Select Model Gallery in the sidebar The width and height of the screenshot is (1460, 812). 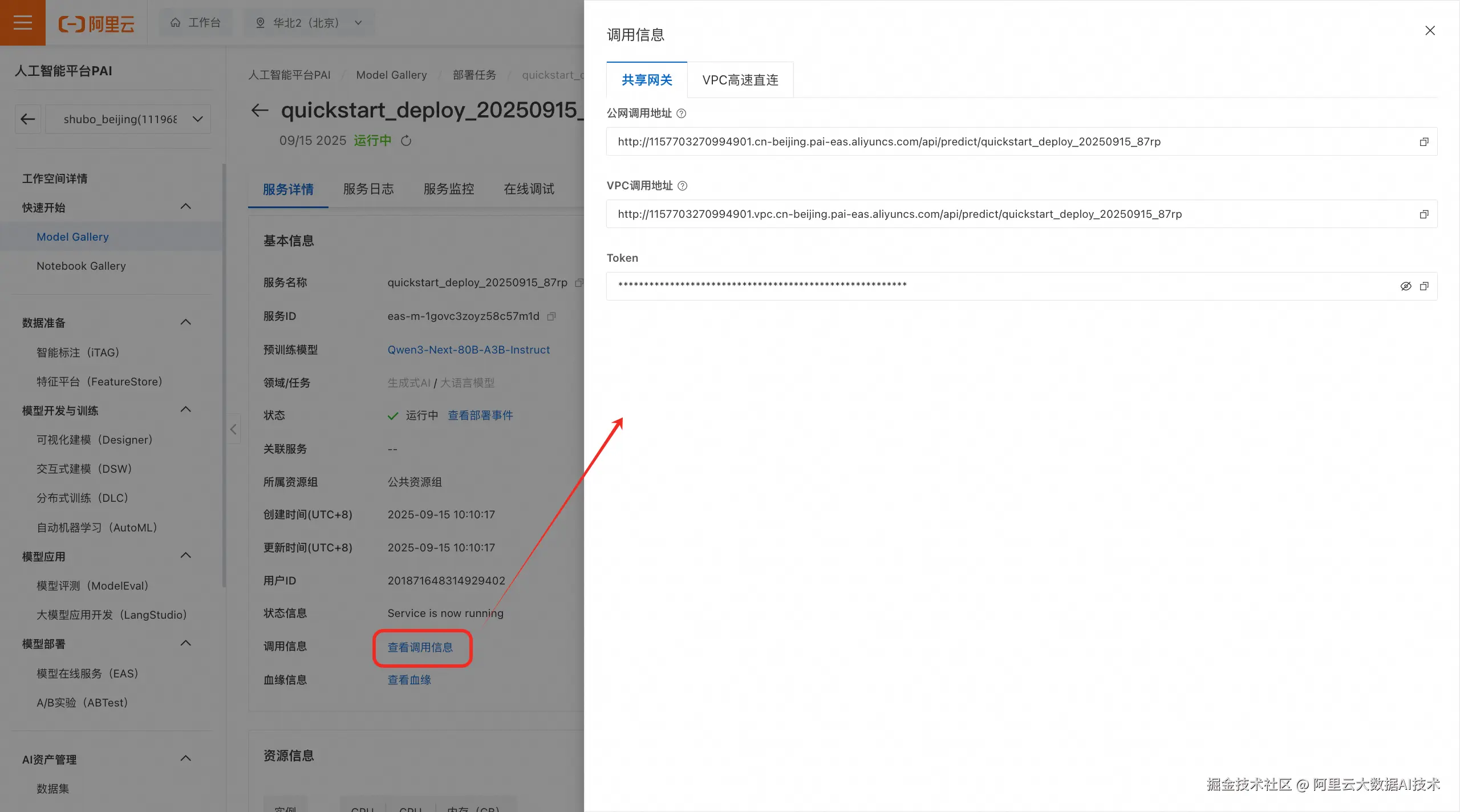click(x=72, y=237)
